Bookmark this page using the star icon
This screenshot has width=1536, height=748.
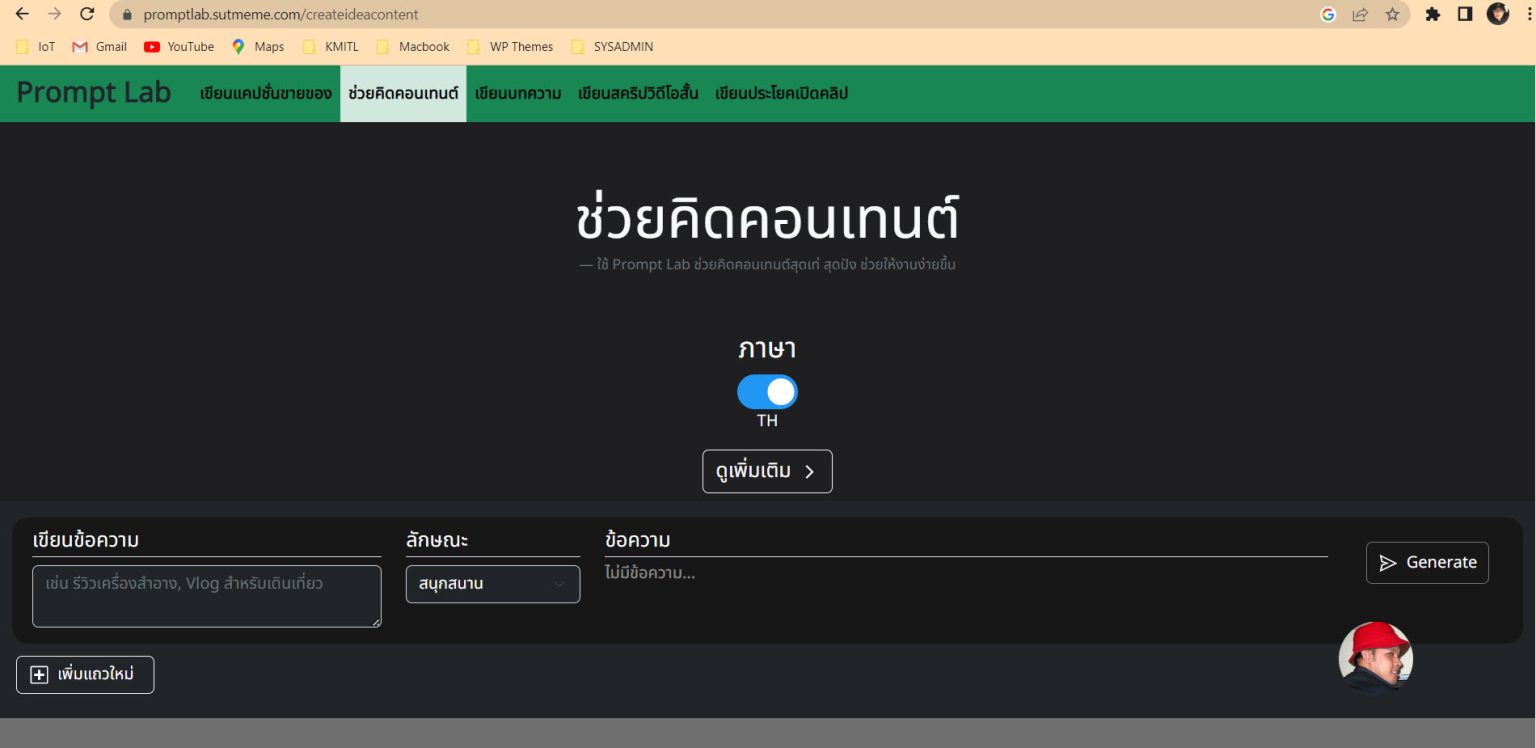1391,15
